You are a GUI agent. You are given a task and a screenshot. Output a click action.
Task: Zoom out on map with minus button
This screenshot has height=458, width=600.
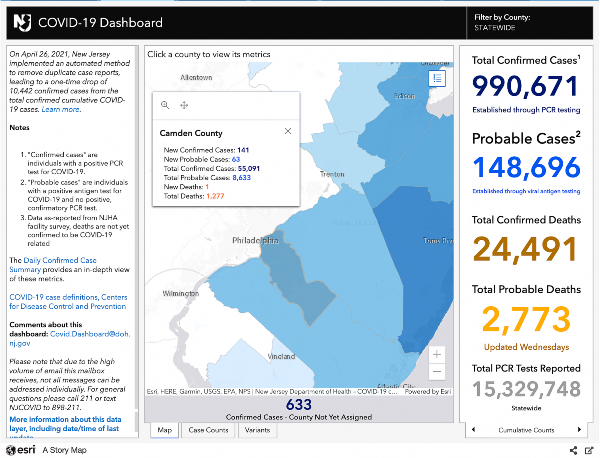(x=437, y=372)
